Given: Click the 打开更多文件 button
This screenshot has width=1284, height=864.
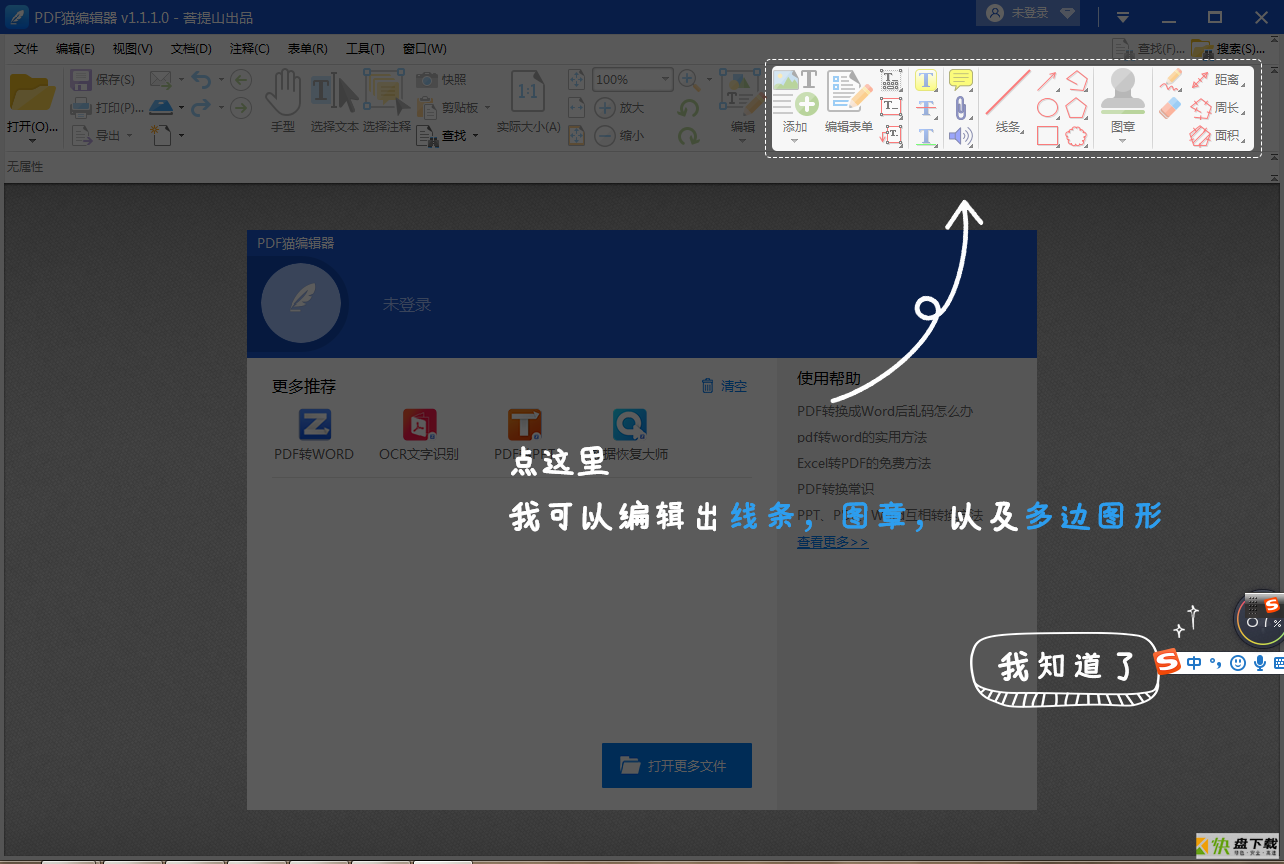Looking at the screenshot, I should [677, 765].
